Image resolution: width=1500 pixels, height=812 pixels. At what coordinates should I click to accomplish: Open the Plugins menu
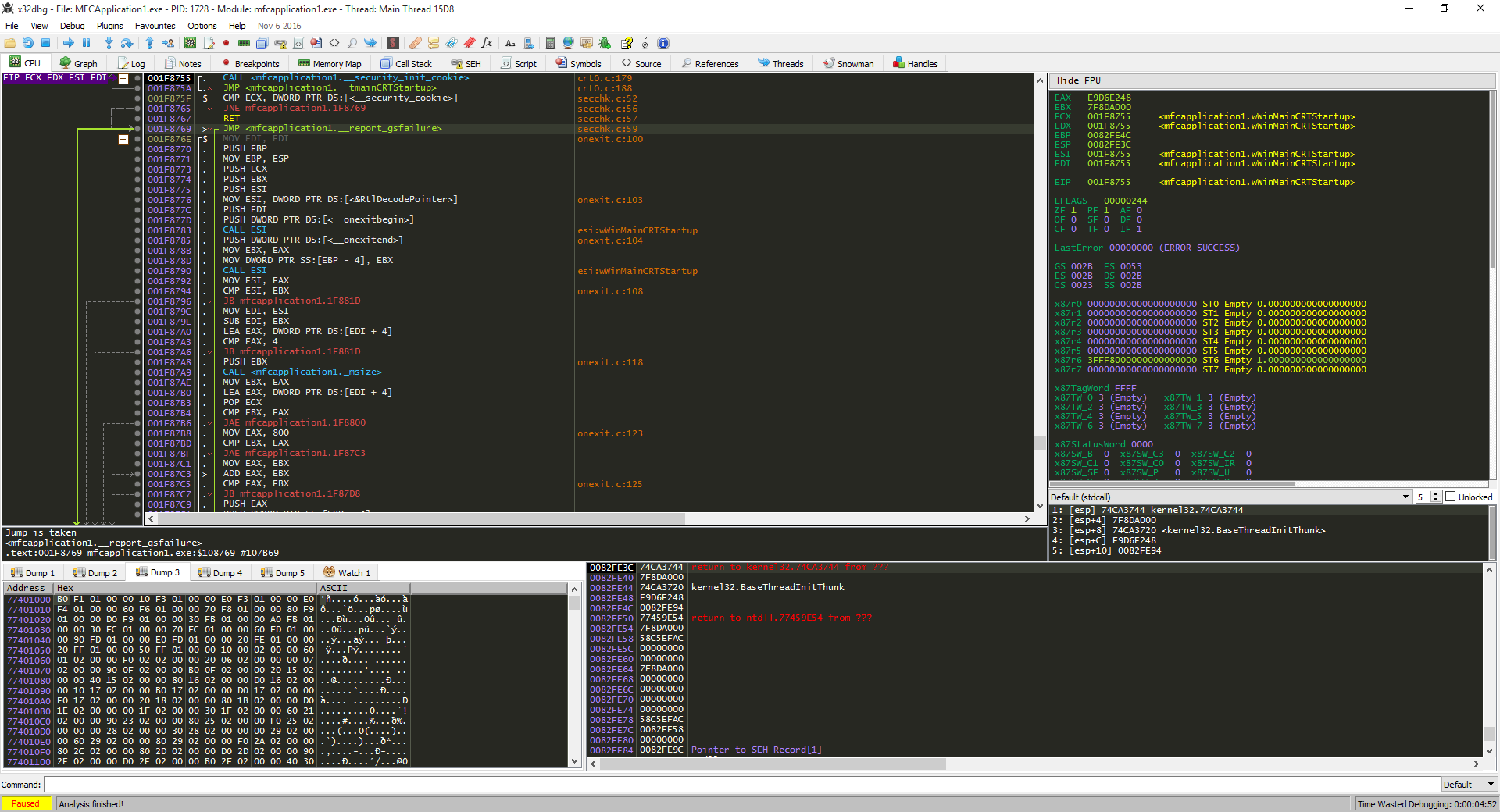tap(109, 26)
